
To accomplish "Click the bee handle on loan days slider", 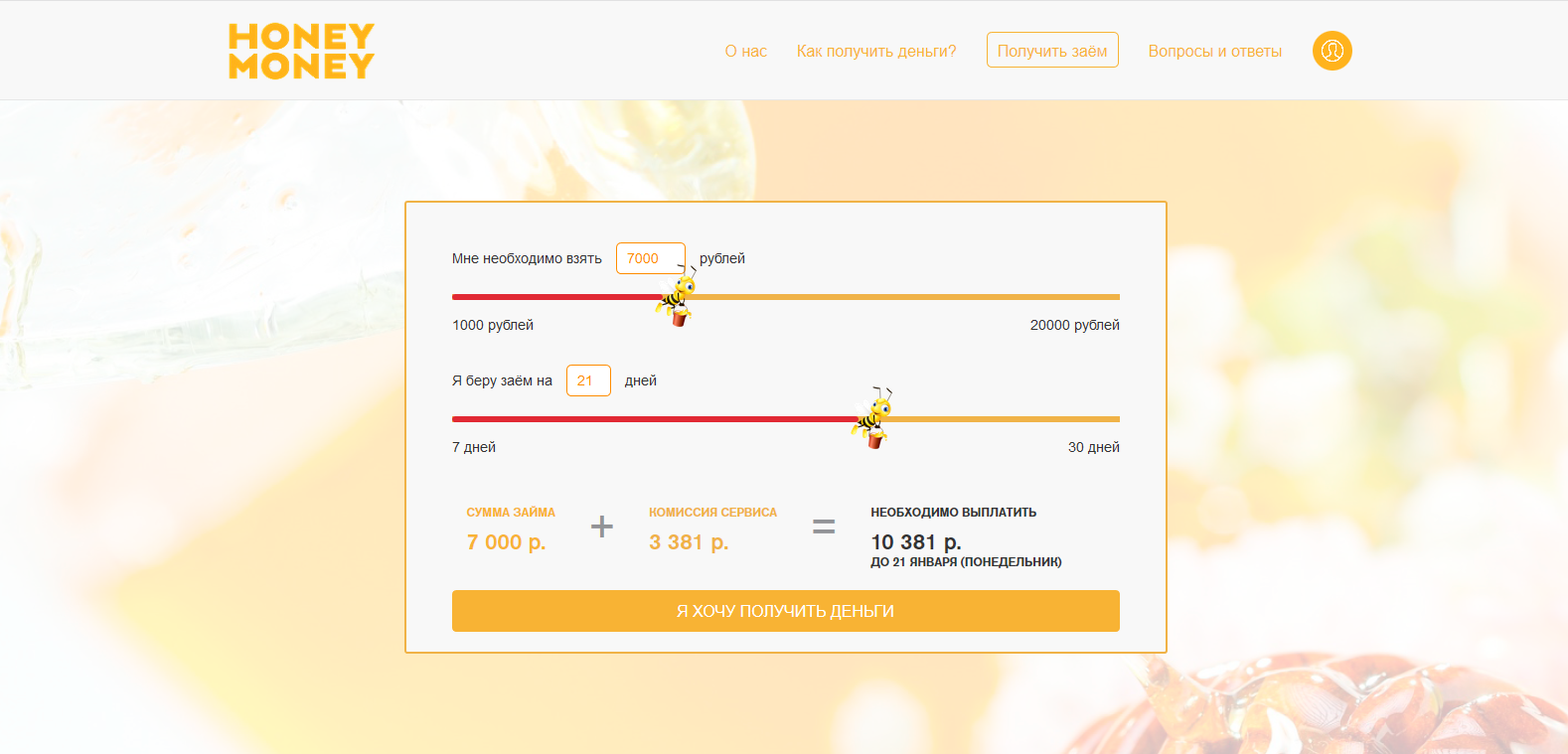I will click(872, 419).
